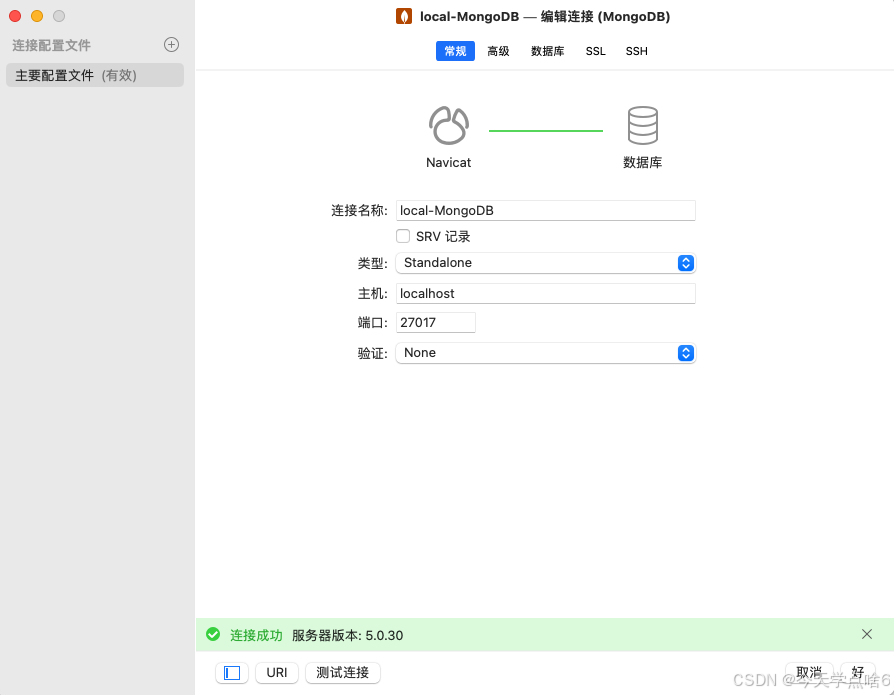The height and width of the screenshot is (695, 894).
Task: Click the 好 confirm button
Action: (858, 672)
